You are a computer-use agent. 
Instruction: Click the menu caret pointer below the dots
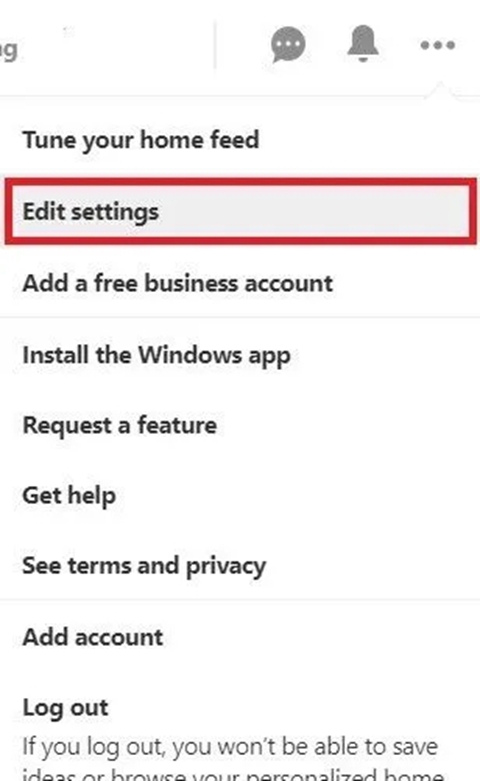coord(439,92)
